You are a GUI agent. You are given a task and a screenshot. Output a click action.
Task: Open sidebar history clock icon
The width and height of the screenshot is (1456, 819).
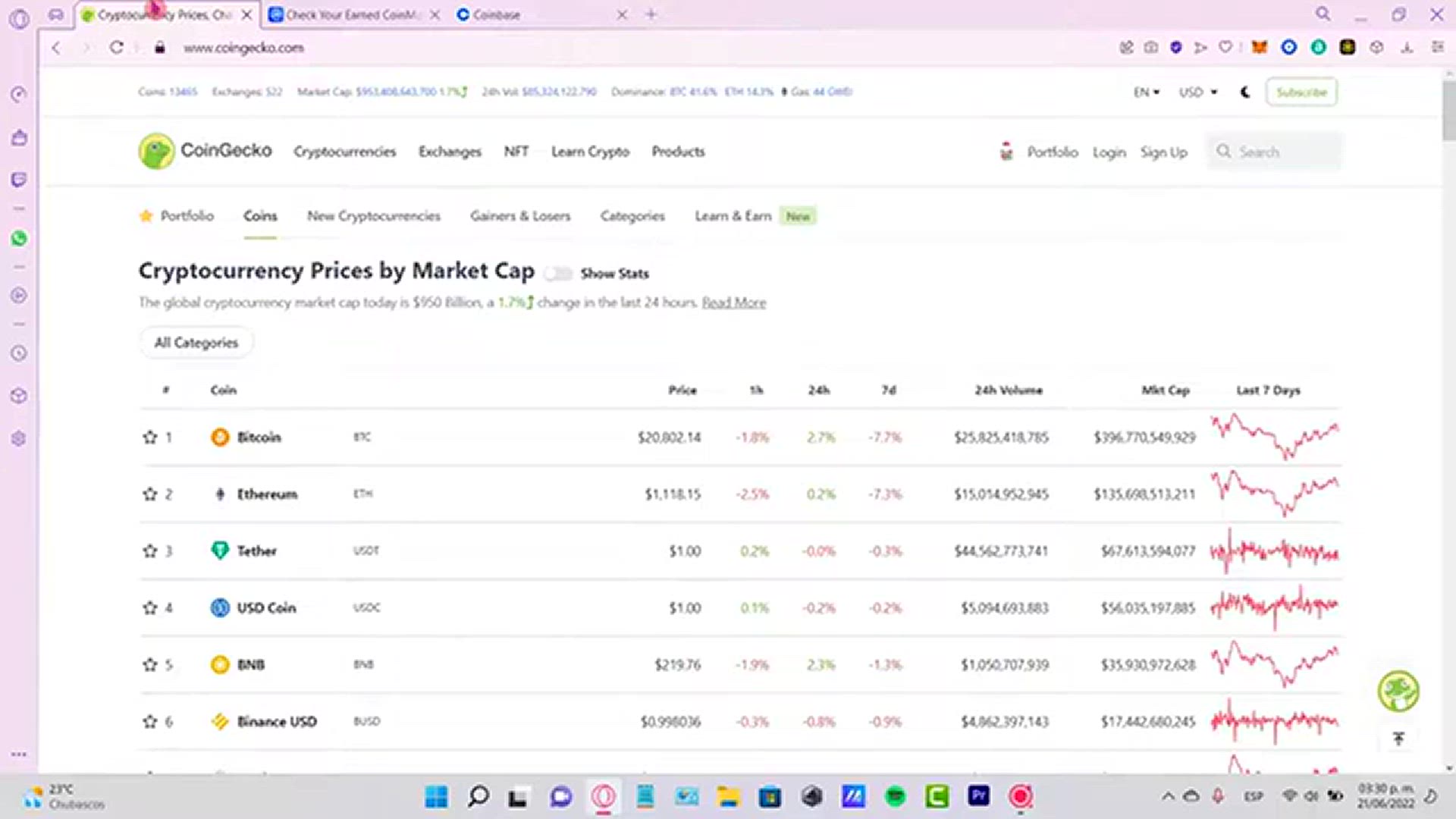pyautogui.click(x=19, y=353)
